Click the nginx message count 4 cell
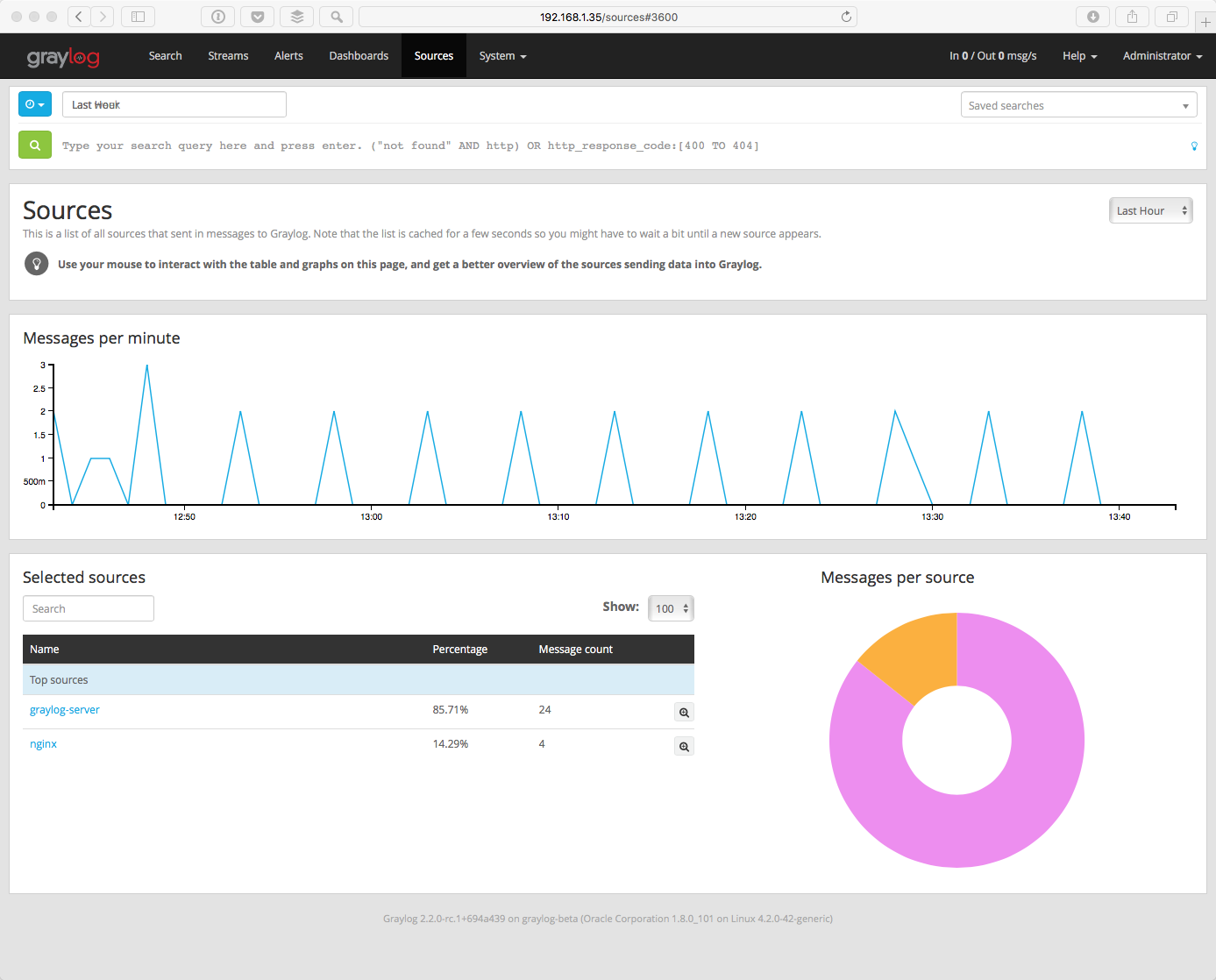The width and height of the screenshot is (1216, 980). click(542, 744)
